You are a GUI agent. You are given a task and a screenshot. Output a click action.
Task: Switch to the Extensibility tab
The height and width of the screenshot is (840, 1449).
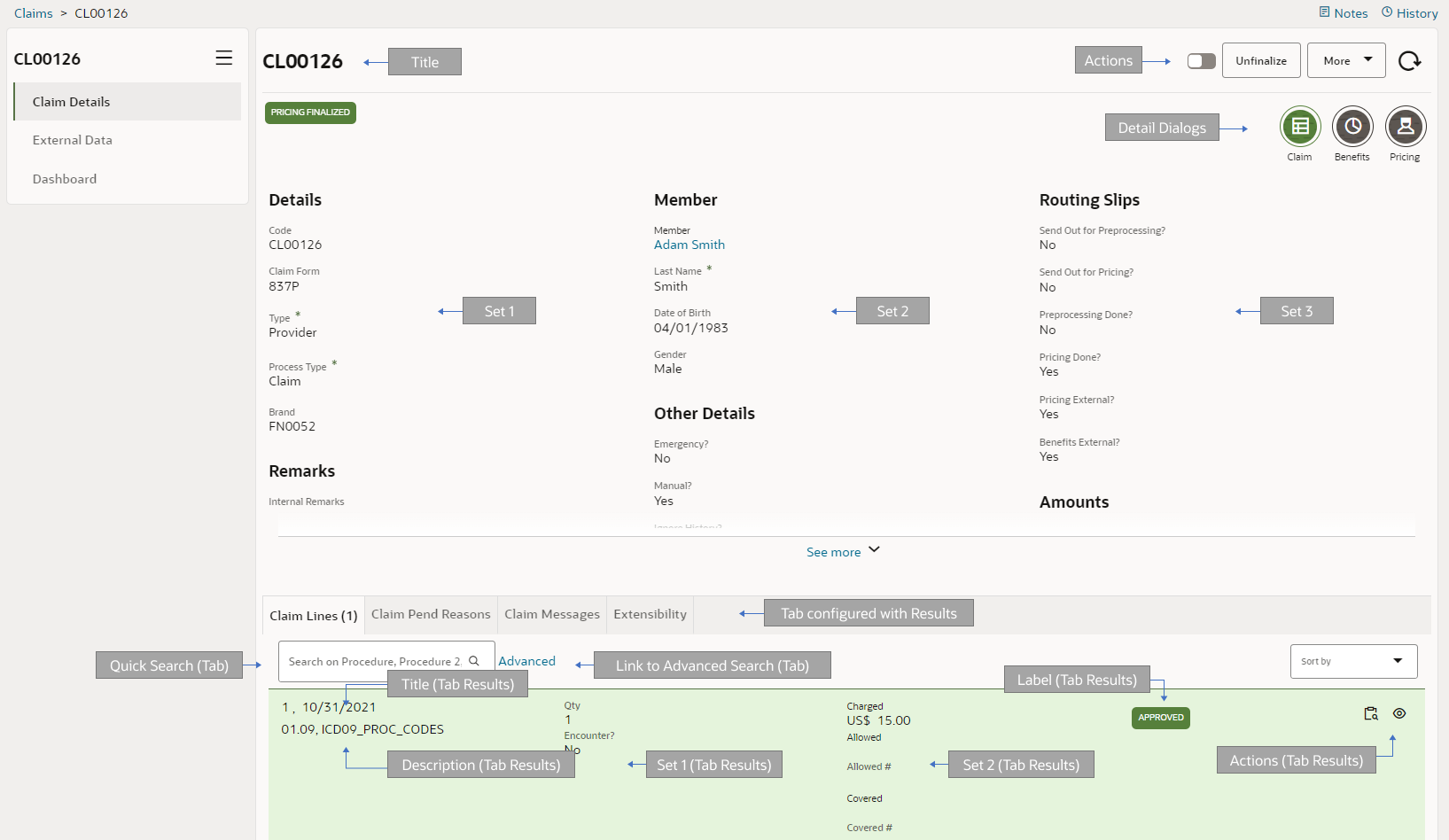649,614
